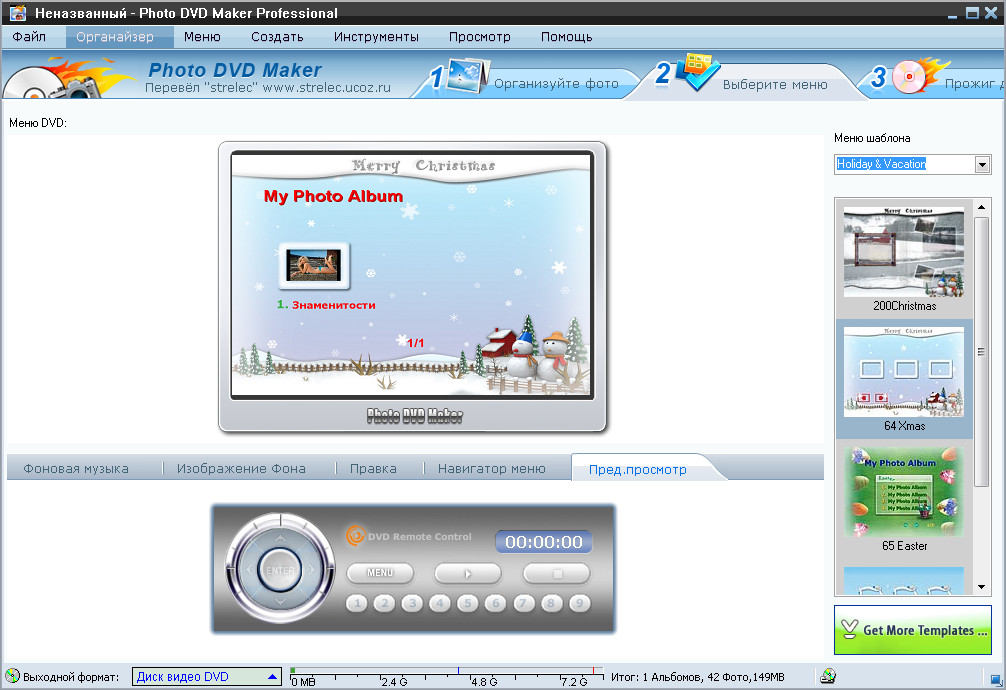
Task: Click the album thumbnail in menu preview
Action: pos(314,265)
